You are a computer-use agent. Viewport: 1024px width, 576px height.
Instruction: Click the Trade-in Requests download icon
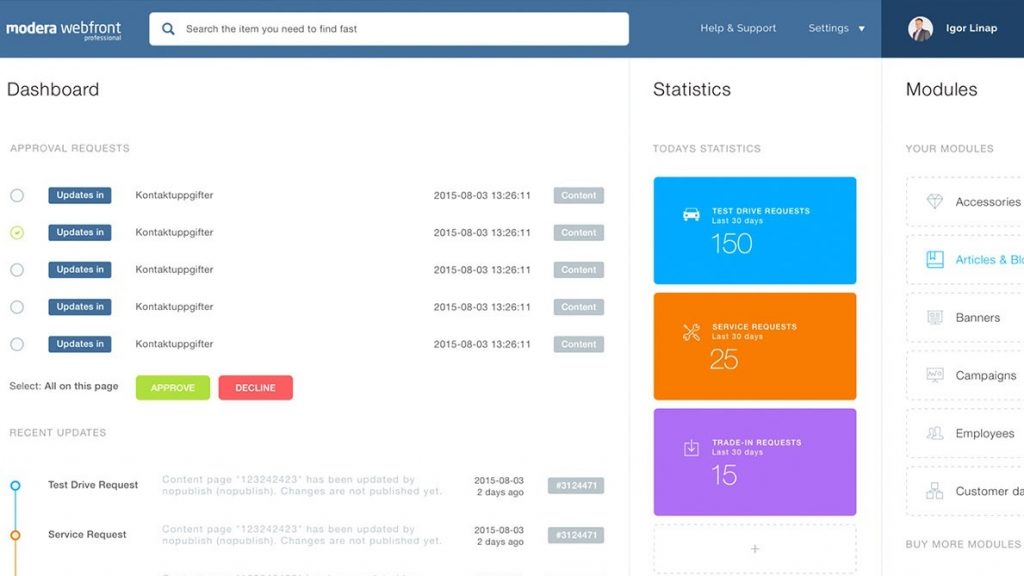691,448
